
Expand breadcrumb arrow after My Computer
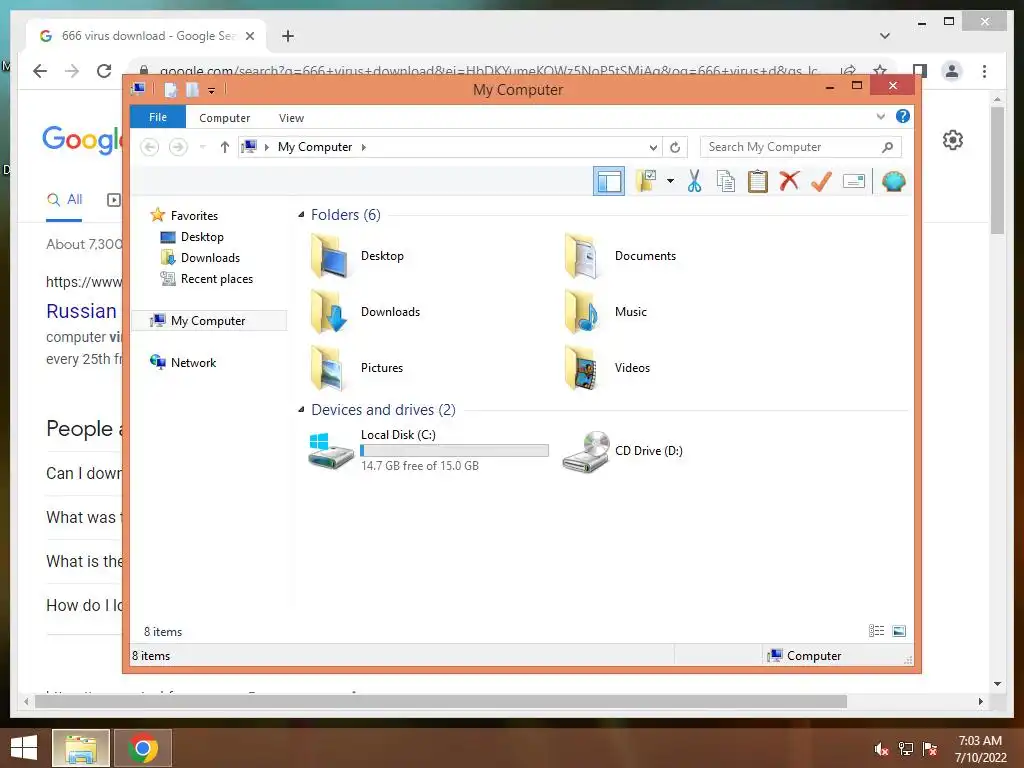[364, 147]
